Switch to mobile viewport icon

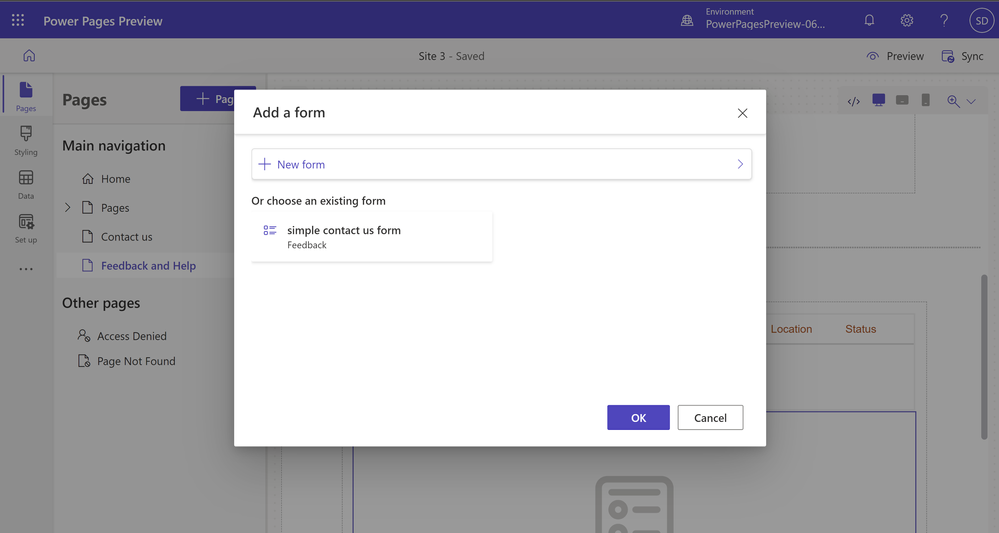926,101
